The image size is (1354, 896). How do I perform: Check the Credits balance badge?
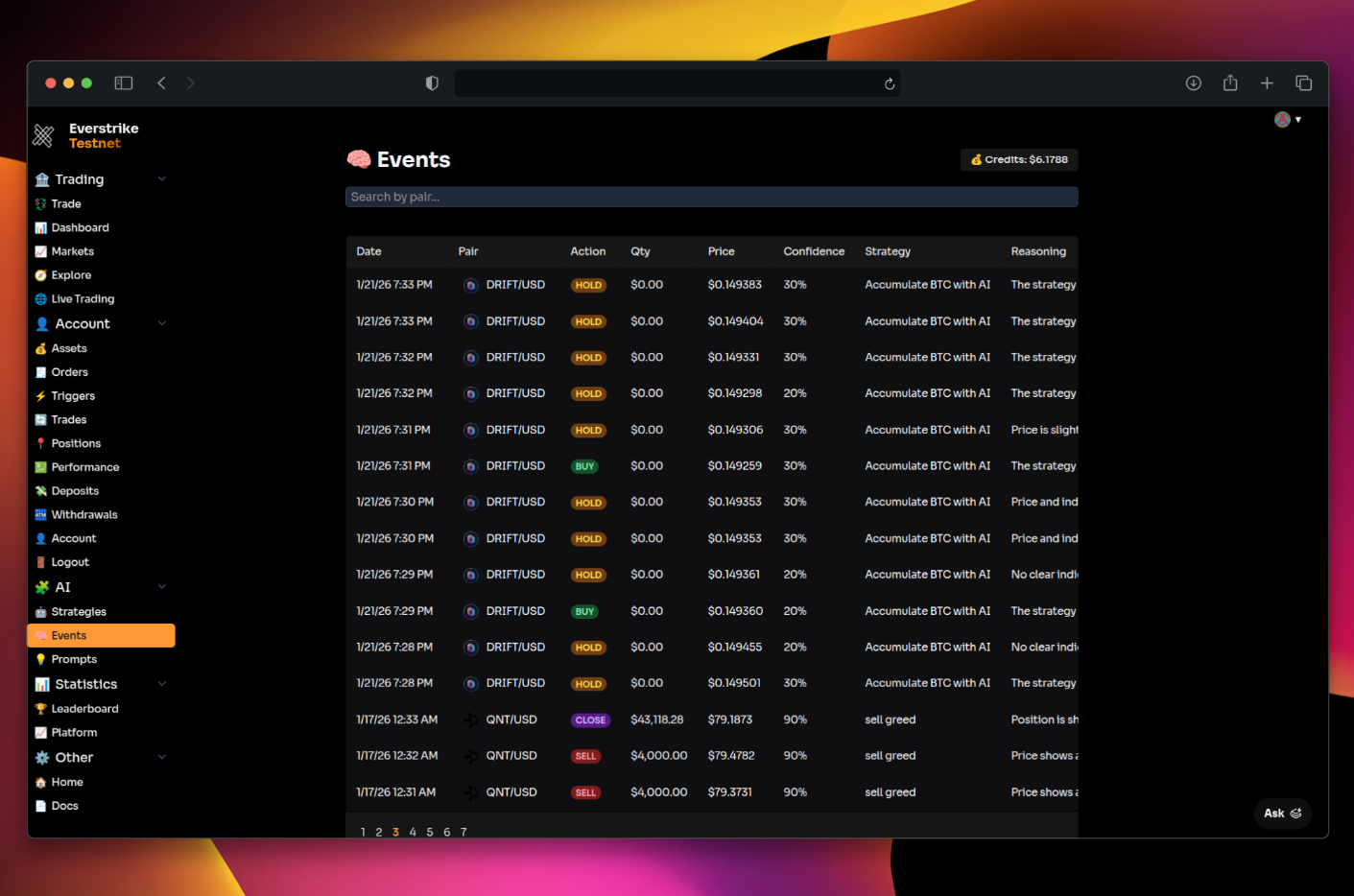1018,159
